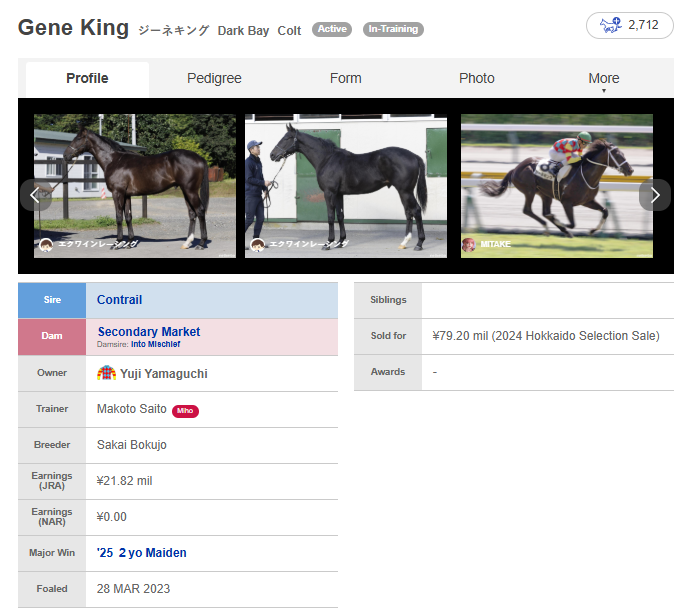Click the sold price ¥79.20 mil text
The image size is (681, 612).
click(546, 336)
